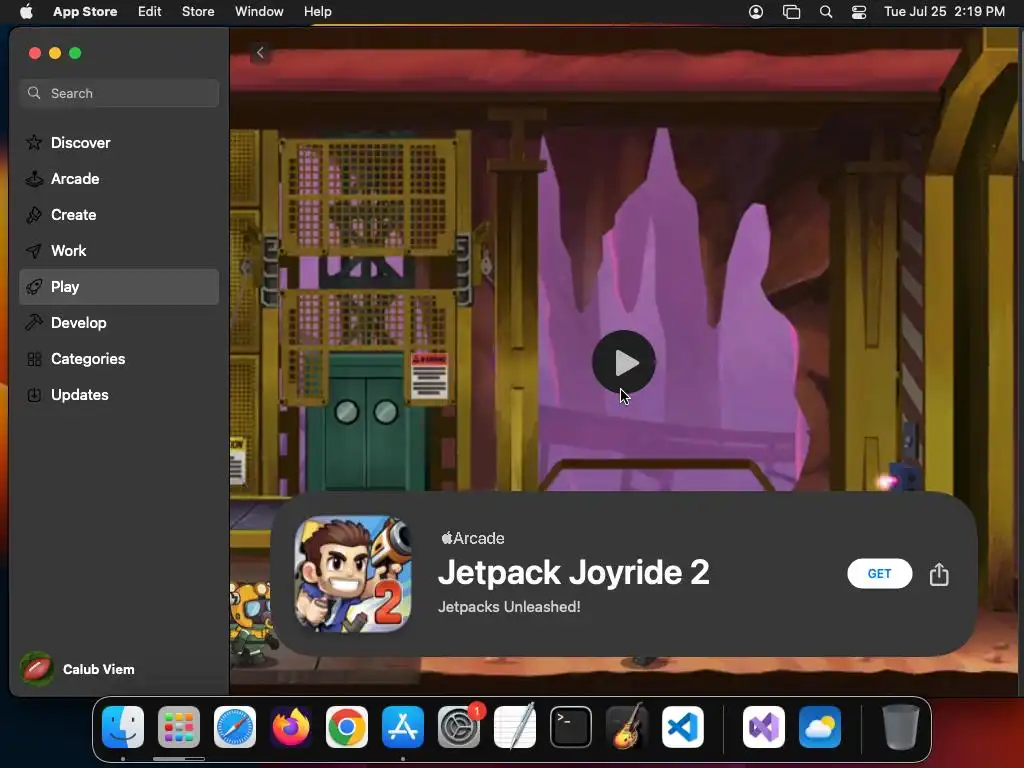The height and width of the screenshot is (768, 1024).
Task: Open the Window menu
Action: (x=259, y=11)
